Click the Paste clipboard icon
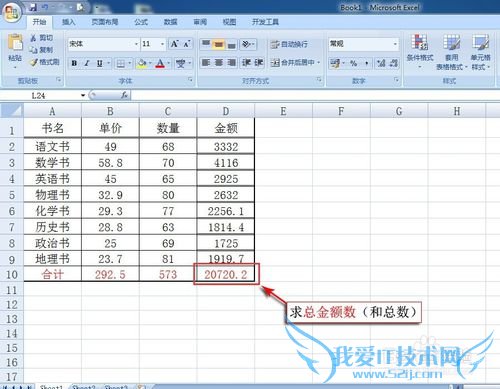This screenshot has width=500, height=389. point(15,43)
